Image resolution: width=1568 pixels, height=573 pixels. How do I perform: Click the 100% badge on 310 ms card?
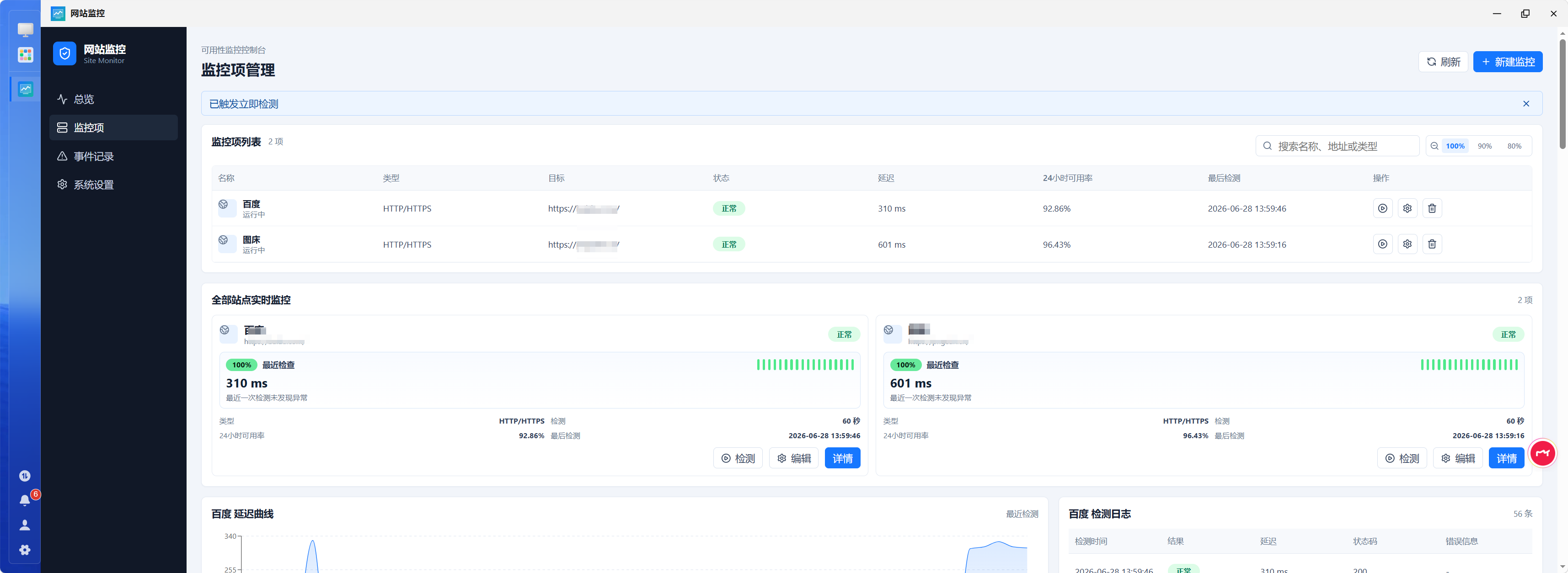click(241, 365)
